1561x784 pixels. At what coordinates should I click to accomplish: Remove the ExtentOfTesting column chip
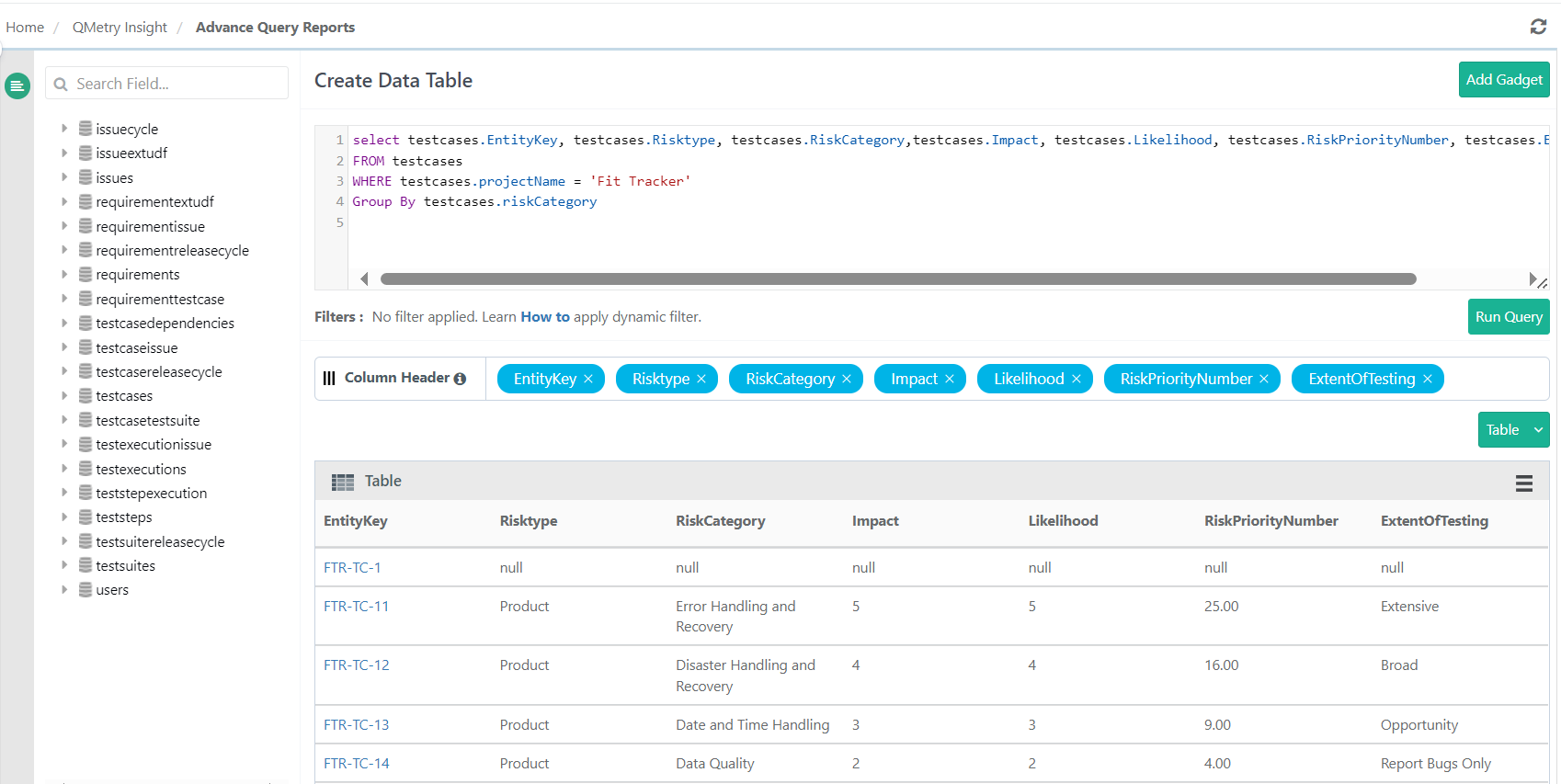click(x=1428, y=379)
